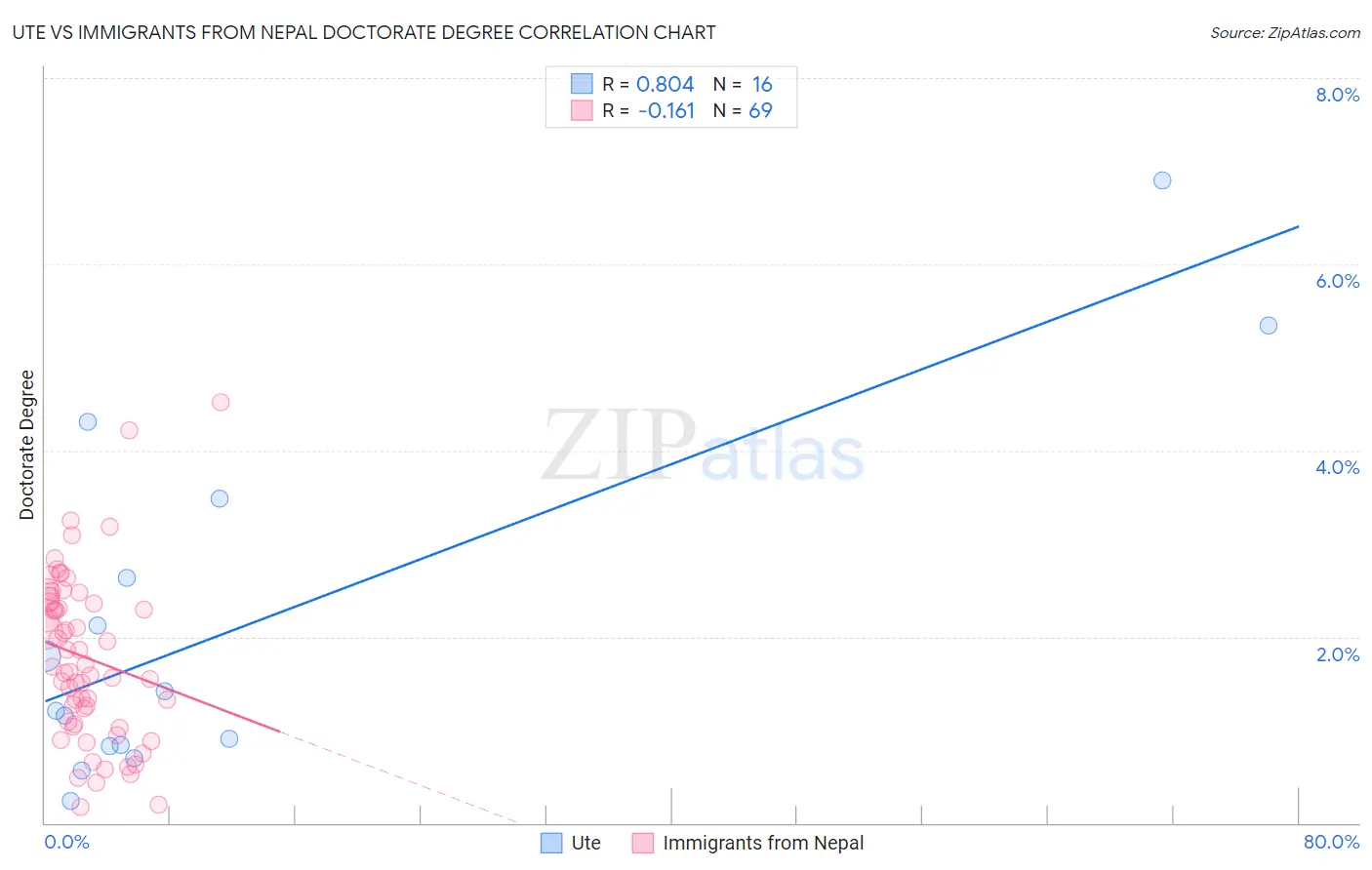Click the pink swatch beside R = -0.161

coord(582,110)
